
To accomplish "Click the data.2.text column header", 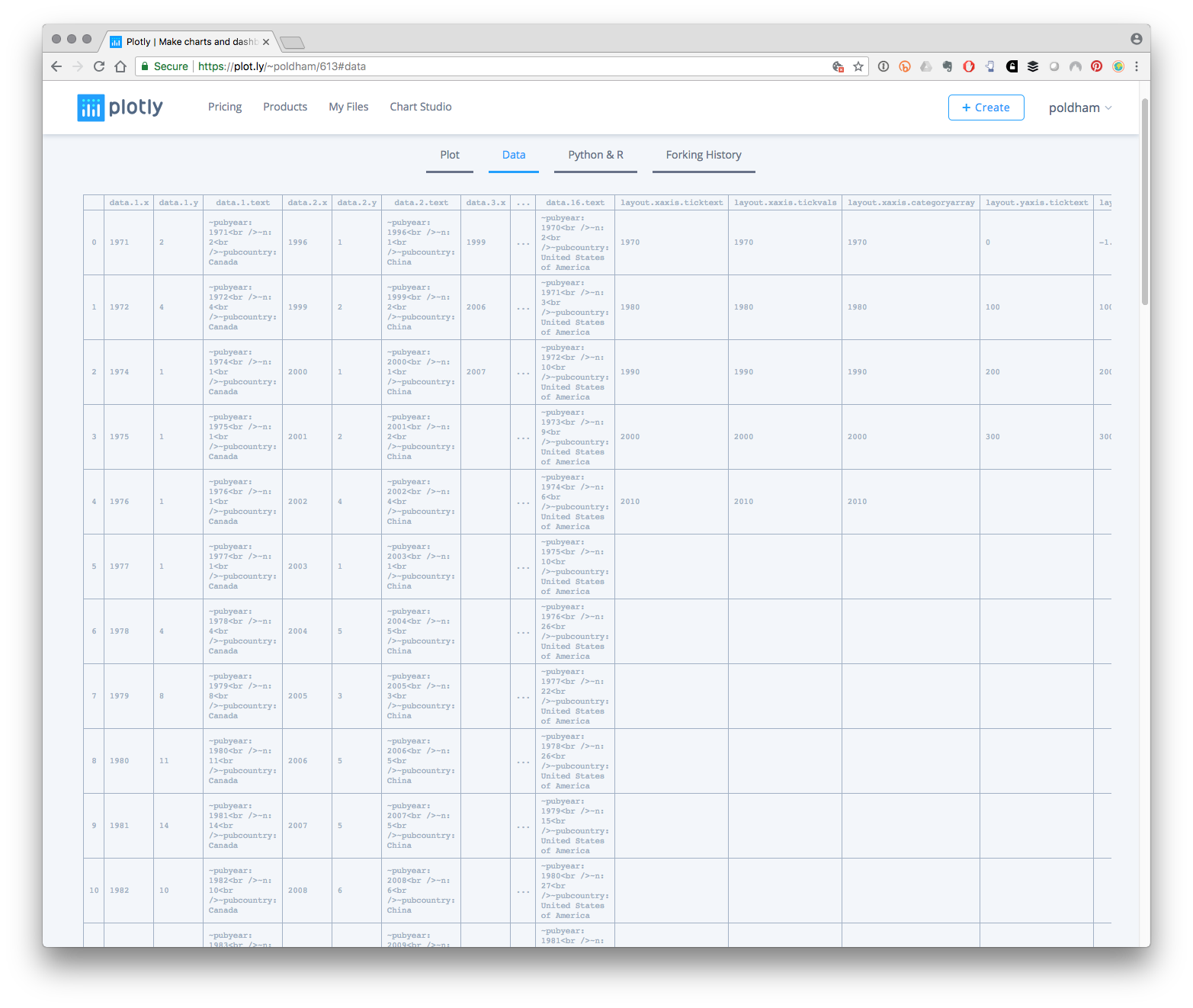I will pyautogui.click(x=421, y=203).
